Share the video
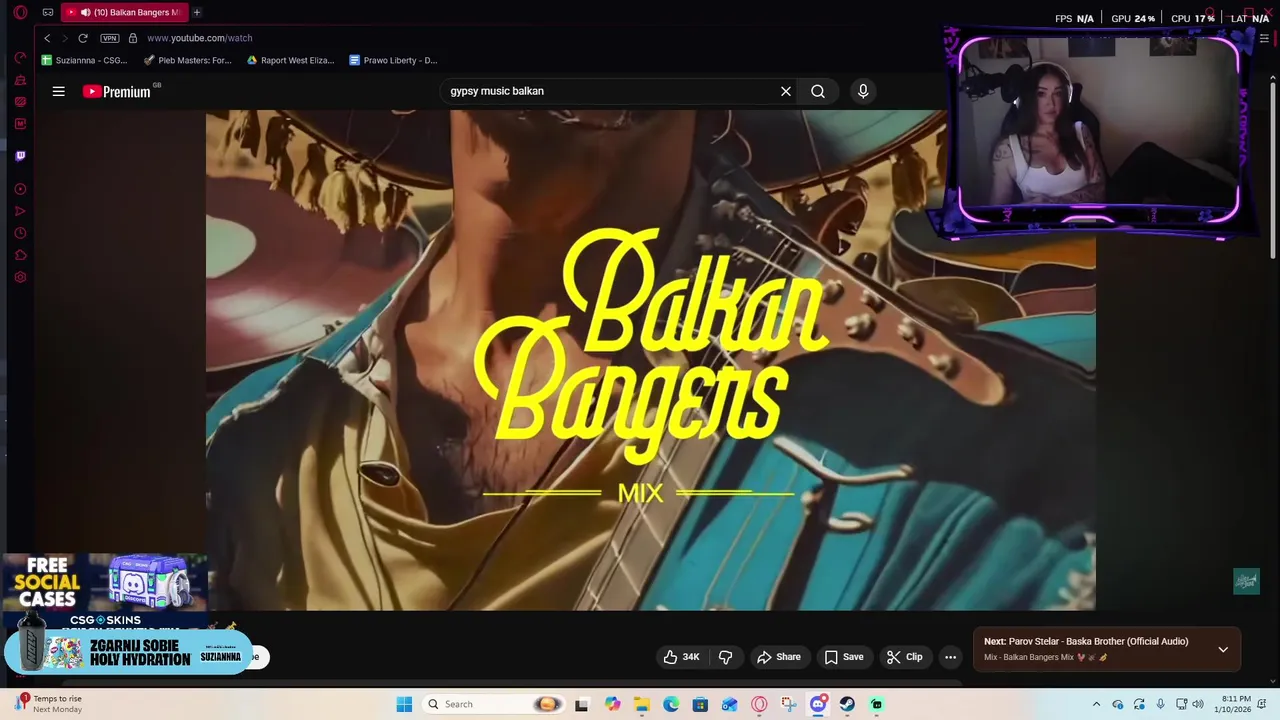This screenshot has height=720, width=1280. click(x=779, y=657)
